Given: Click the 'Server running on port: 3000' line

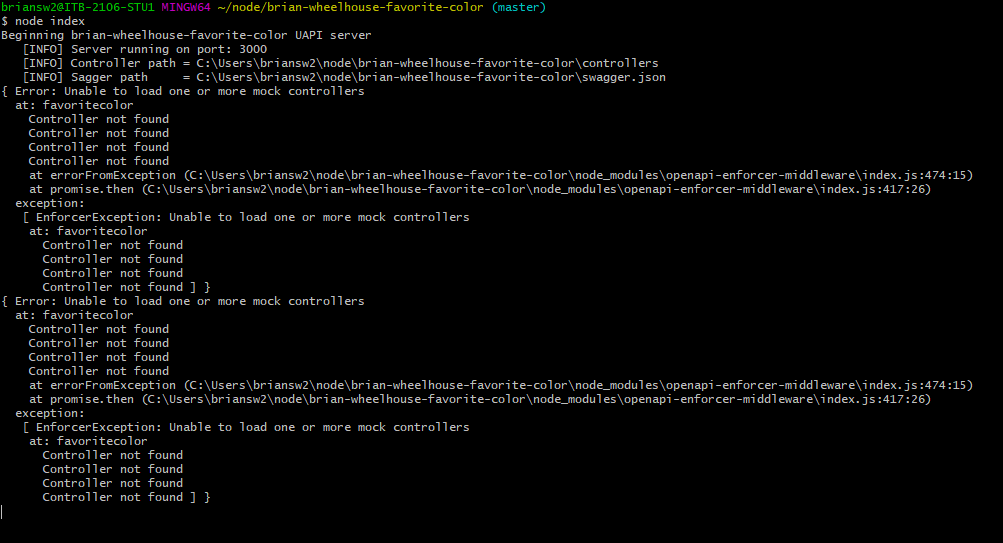Looking at the screenshot, I should pos(145,49).
